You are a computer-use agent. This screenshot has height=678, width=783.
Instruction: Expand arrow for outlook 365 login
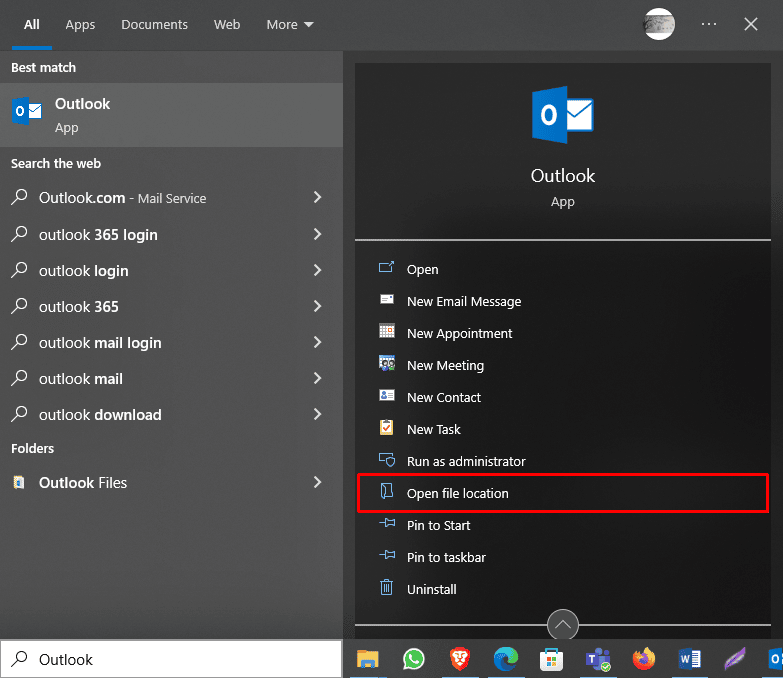pyautogui.click(x=317, y=234)
